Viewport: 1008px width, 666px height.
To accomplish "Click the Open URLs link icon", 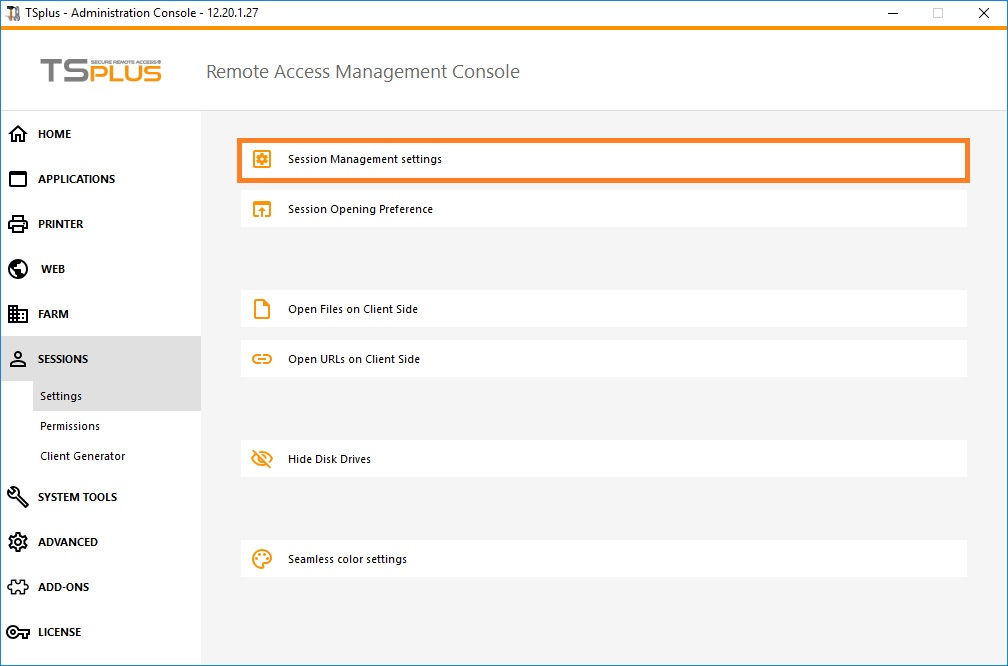I will tap(262, 359).
